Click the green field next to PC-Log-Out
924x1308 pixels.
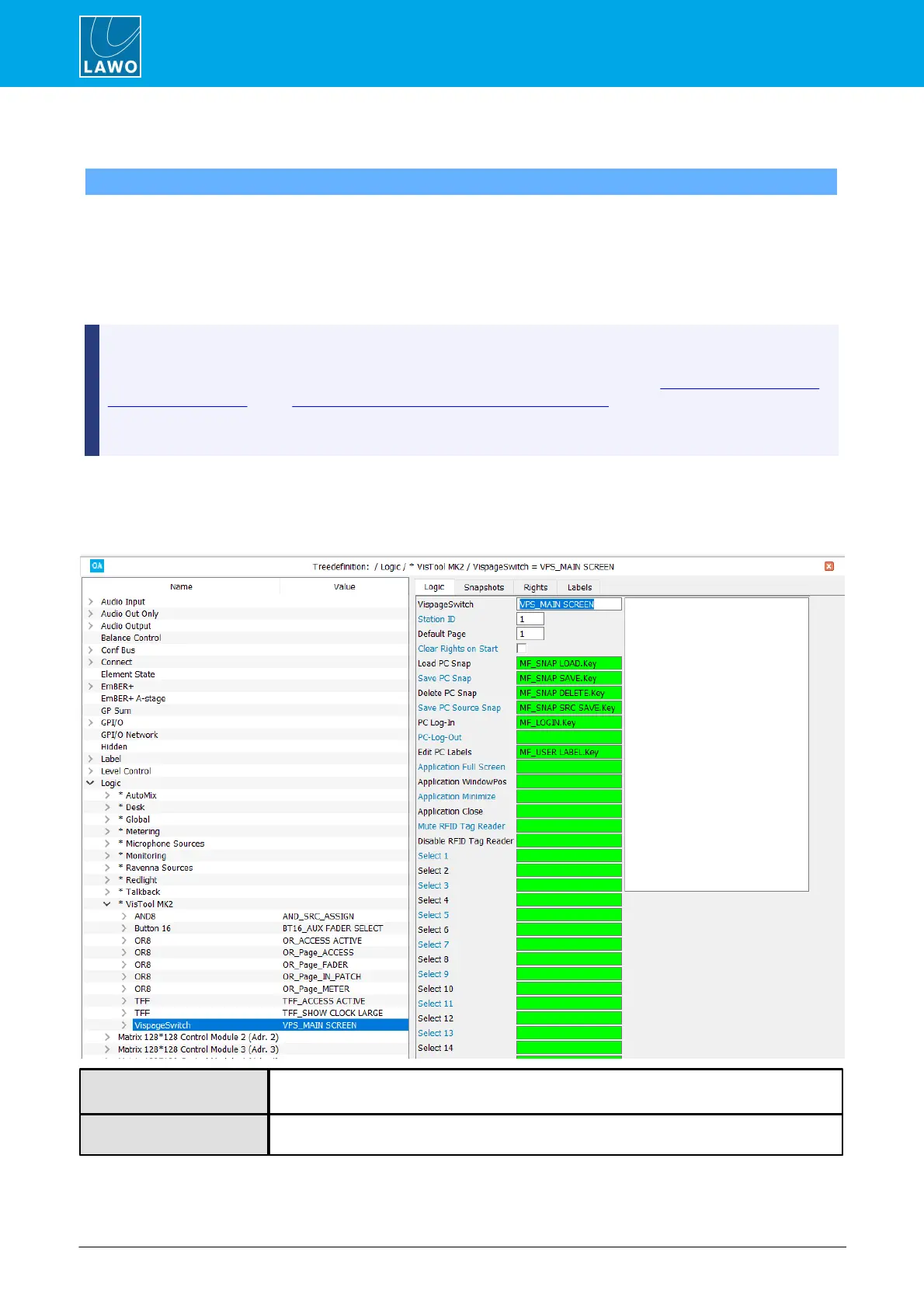pyautogui.click(x=569, y=737)
